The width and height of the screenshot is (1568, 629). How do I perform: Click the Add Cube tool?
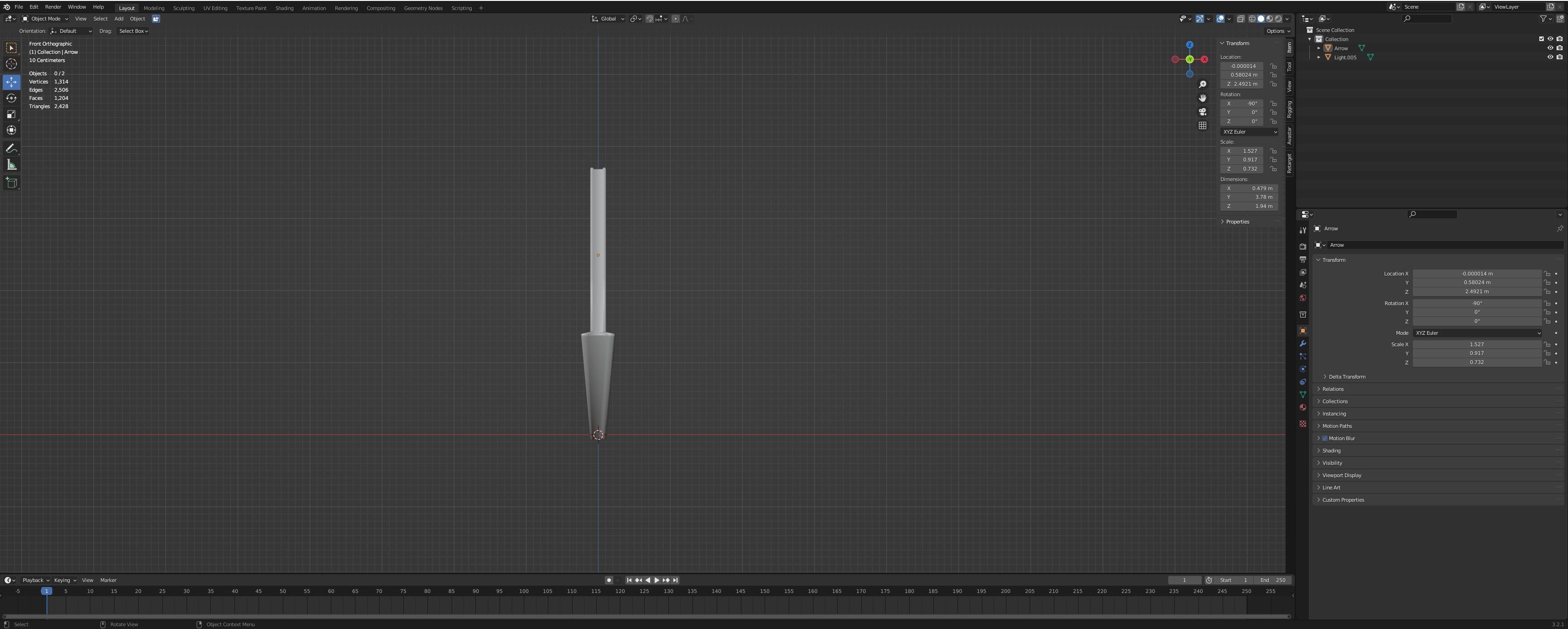pyautogui.click(x=11, y=182)
